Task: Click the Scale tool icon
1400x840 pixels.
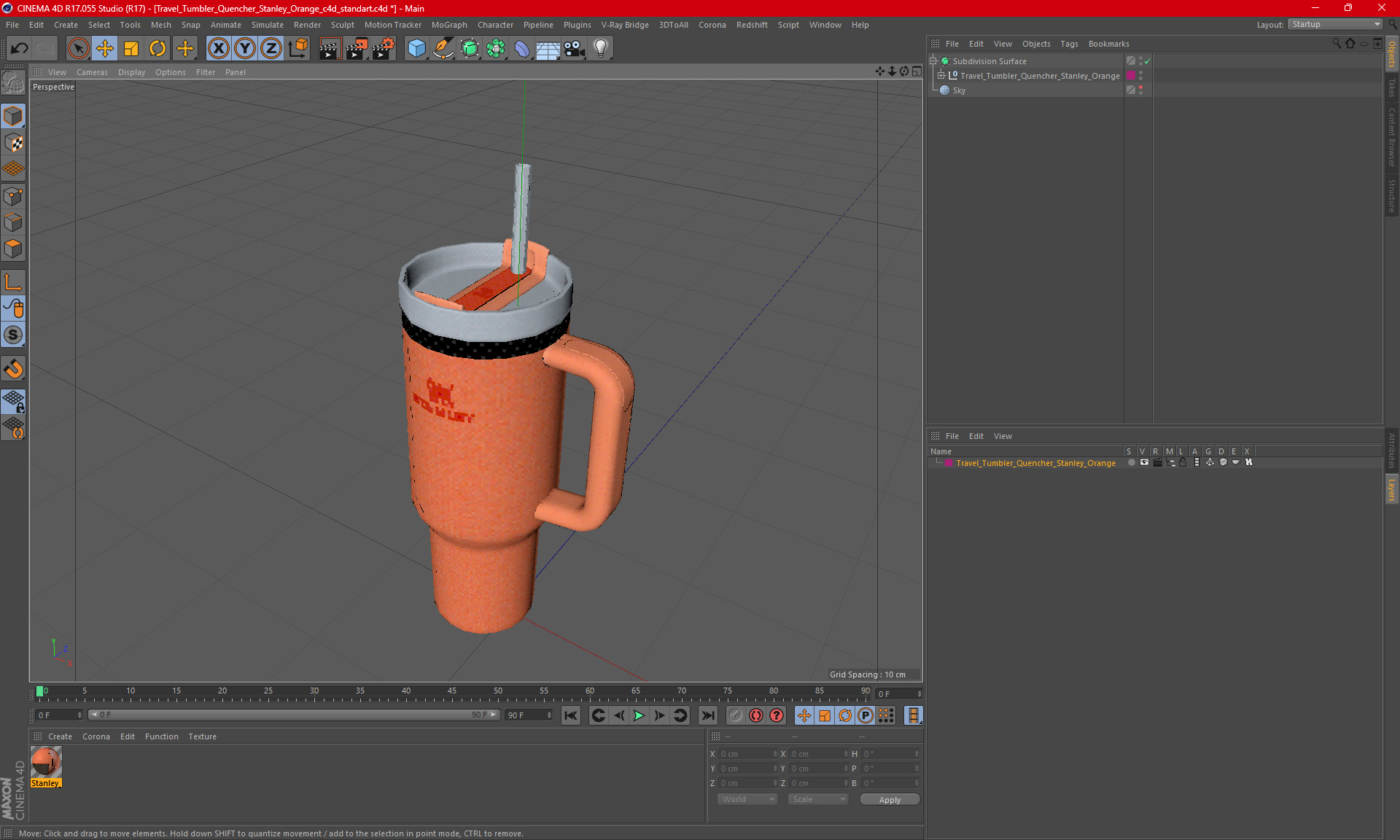Action: [x=131, y=49]
